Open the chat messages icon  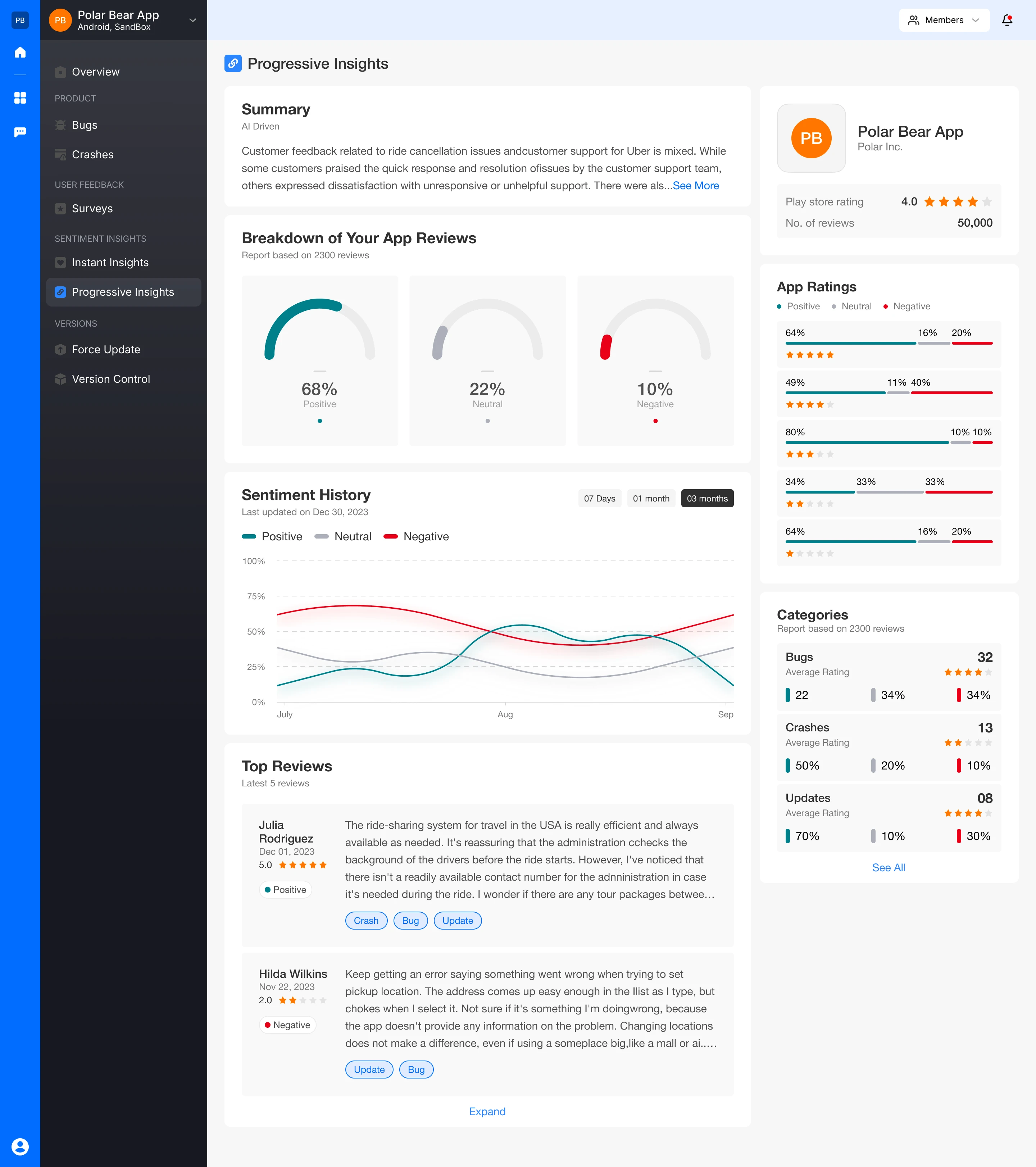point(20,132)
